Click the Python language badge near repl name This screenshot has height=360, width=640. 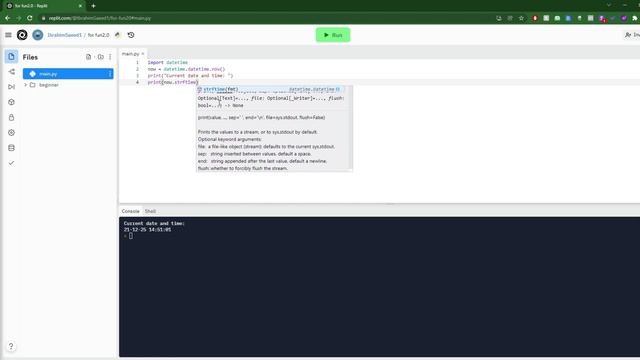[x=118, y=35]
